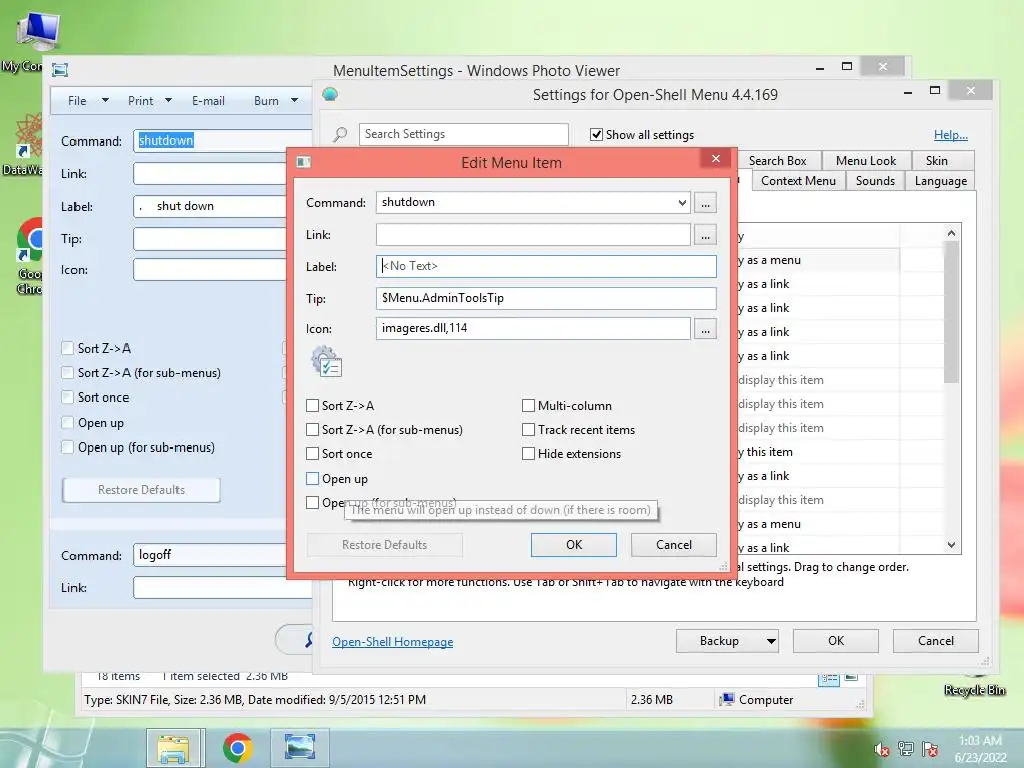Click the magnifier icon beside Search Settings
1024x768 pixels.
pos(340,135)
